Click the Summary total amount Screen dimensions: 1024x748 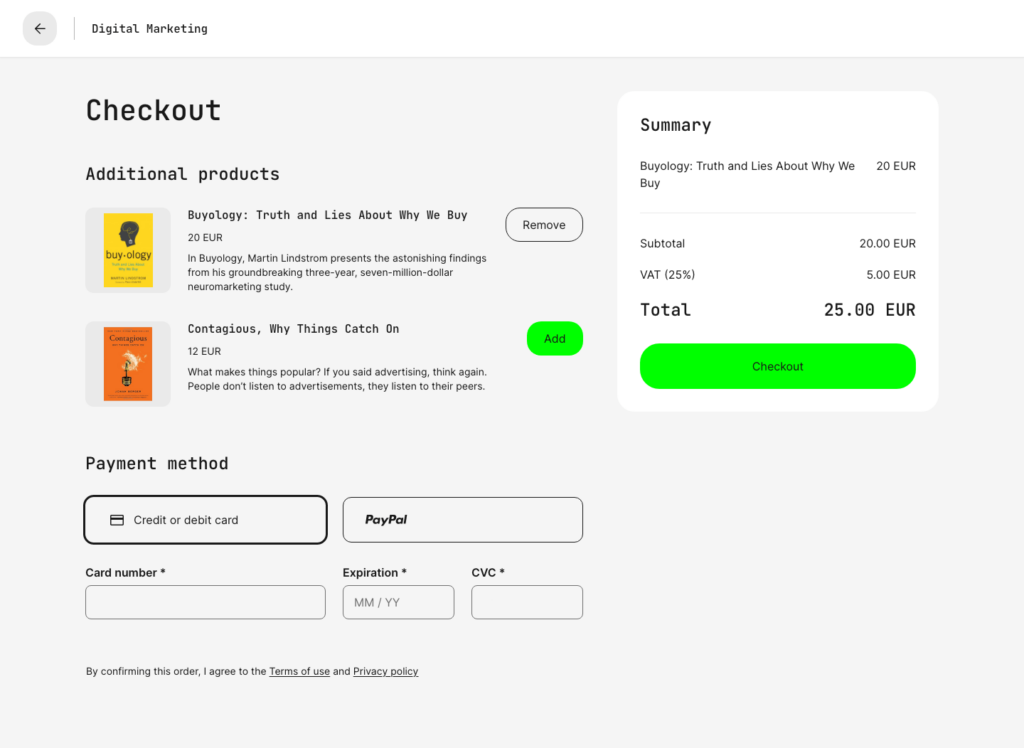click(x=869, y=310)
